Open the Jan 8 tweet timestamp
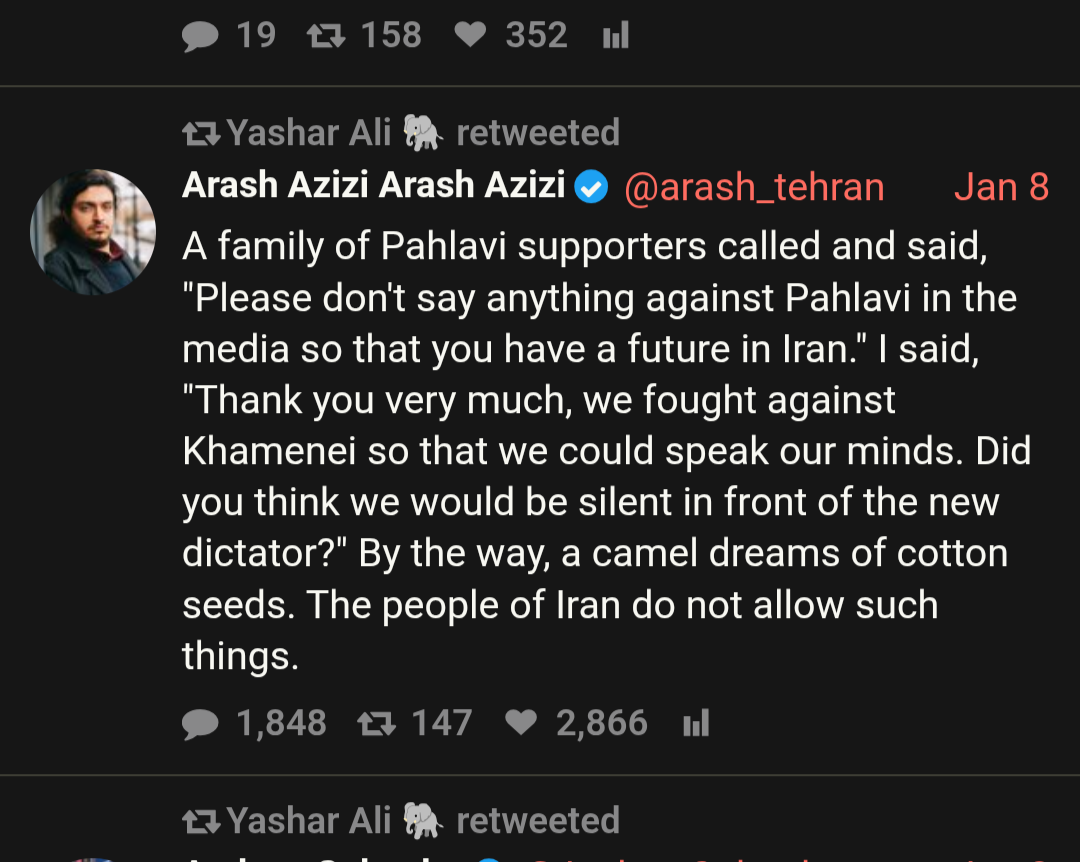Screen dimensions: 1080x862 [1001, 187]
